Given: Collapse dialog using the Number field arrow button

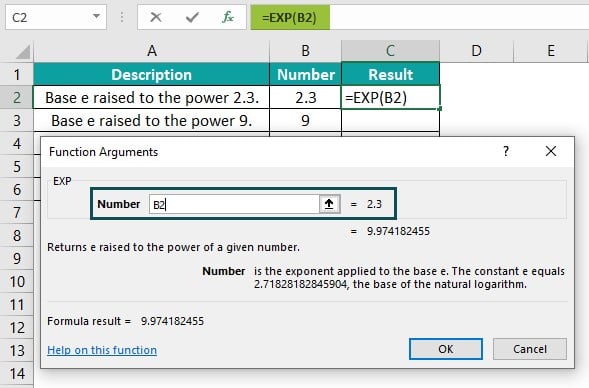Looking at the screenshot, I should pyautogui.click(x=329, y=204).
